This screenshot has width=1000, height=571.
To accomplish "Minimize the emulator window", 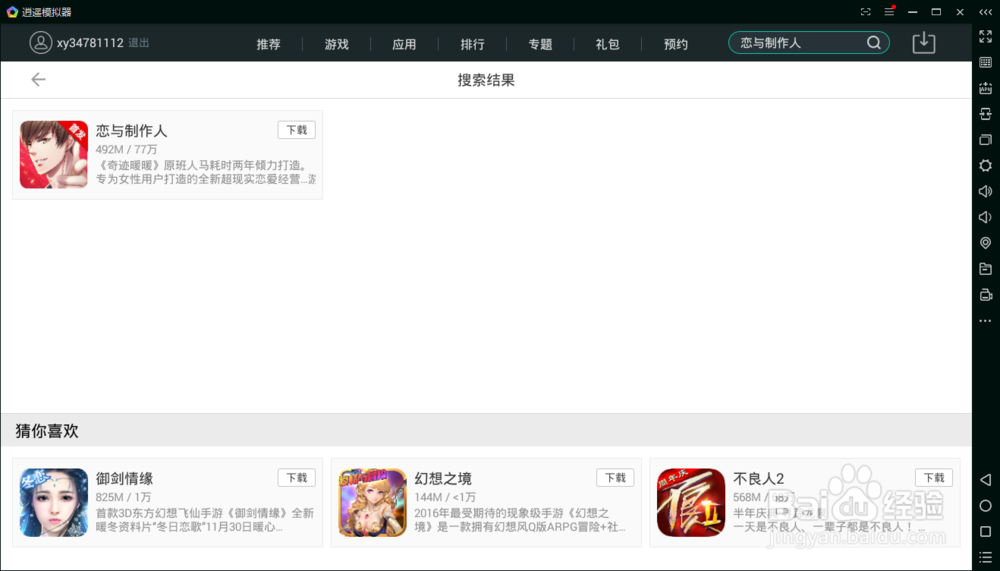I will click(913, 12).
